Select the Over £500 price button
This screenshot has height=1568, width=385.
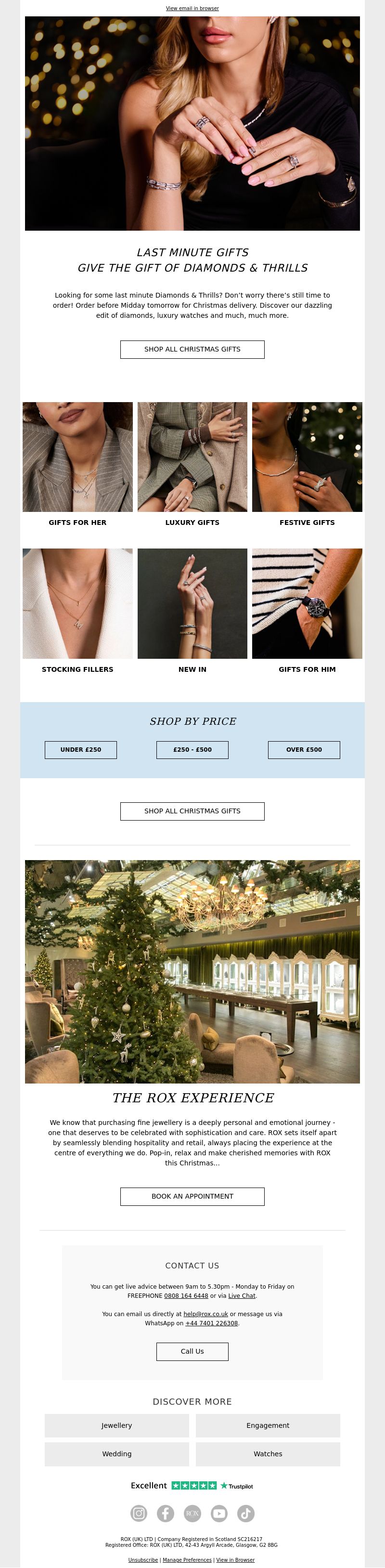pos(304,749)
